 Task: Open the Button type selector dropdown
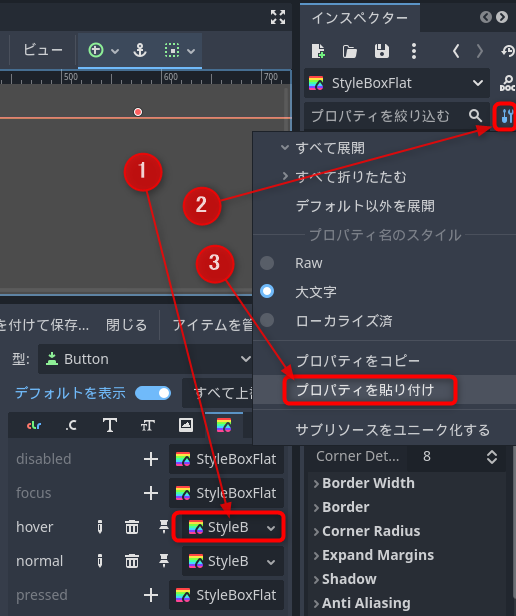(x=145, y=359)
